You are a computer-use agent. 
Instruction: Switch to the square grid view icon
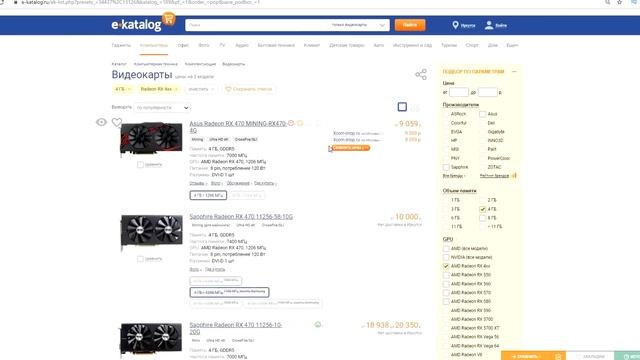click(402, 107)
